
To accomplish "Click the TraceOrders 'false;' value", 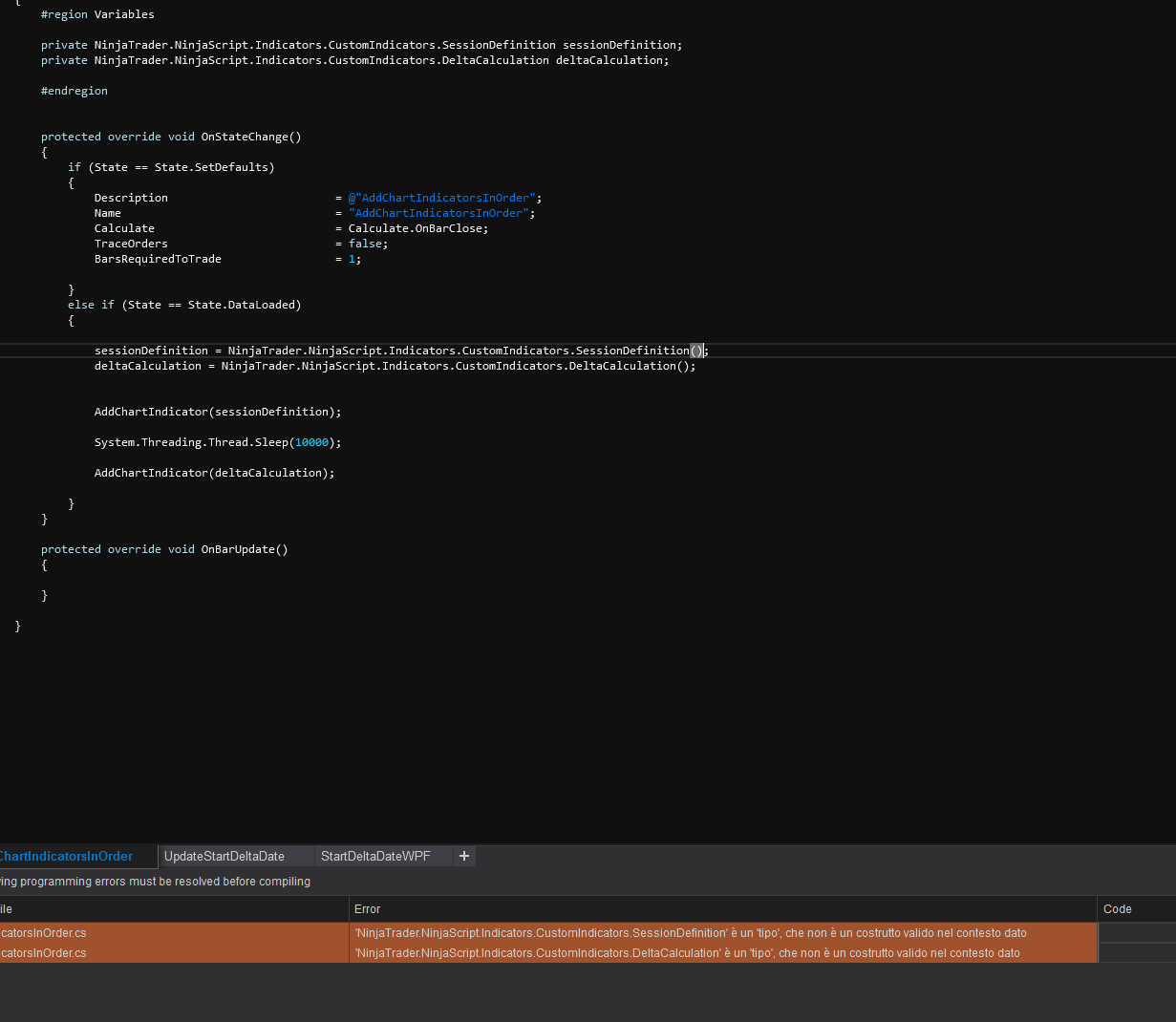I will [369, 244].
